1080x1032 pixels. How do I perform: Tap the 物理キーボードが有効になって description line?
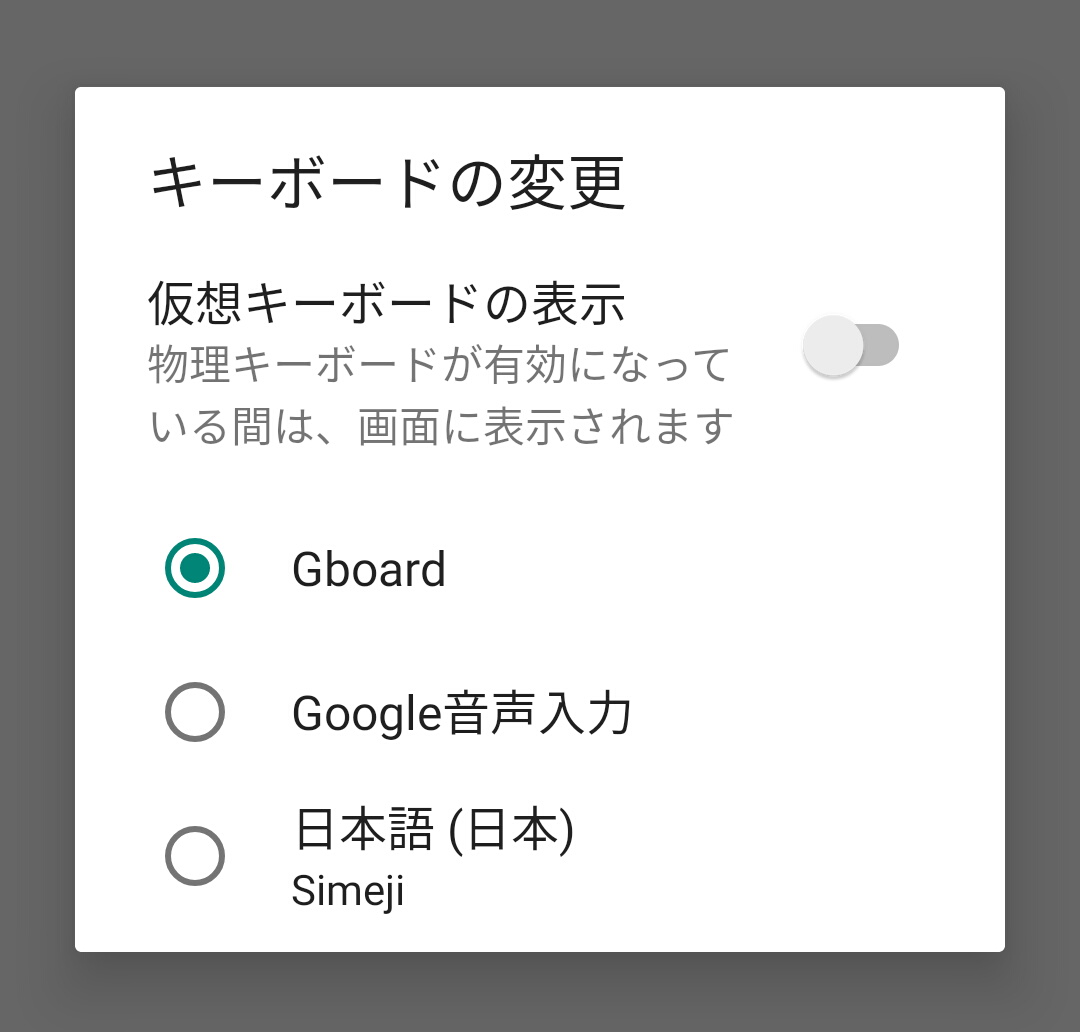pos(439,364)
